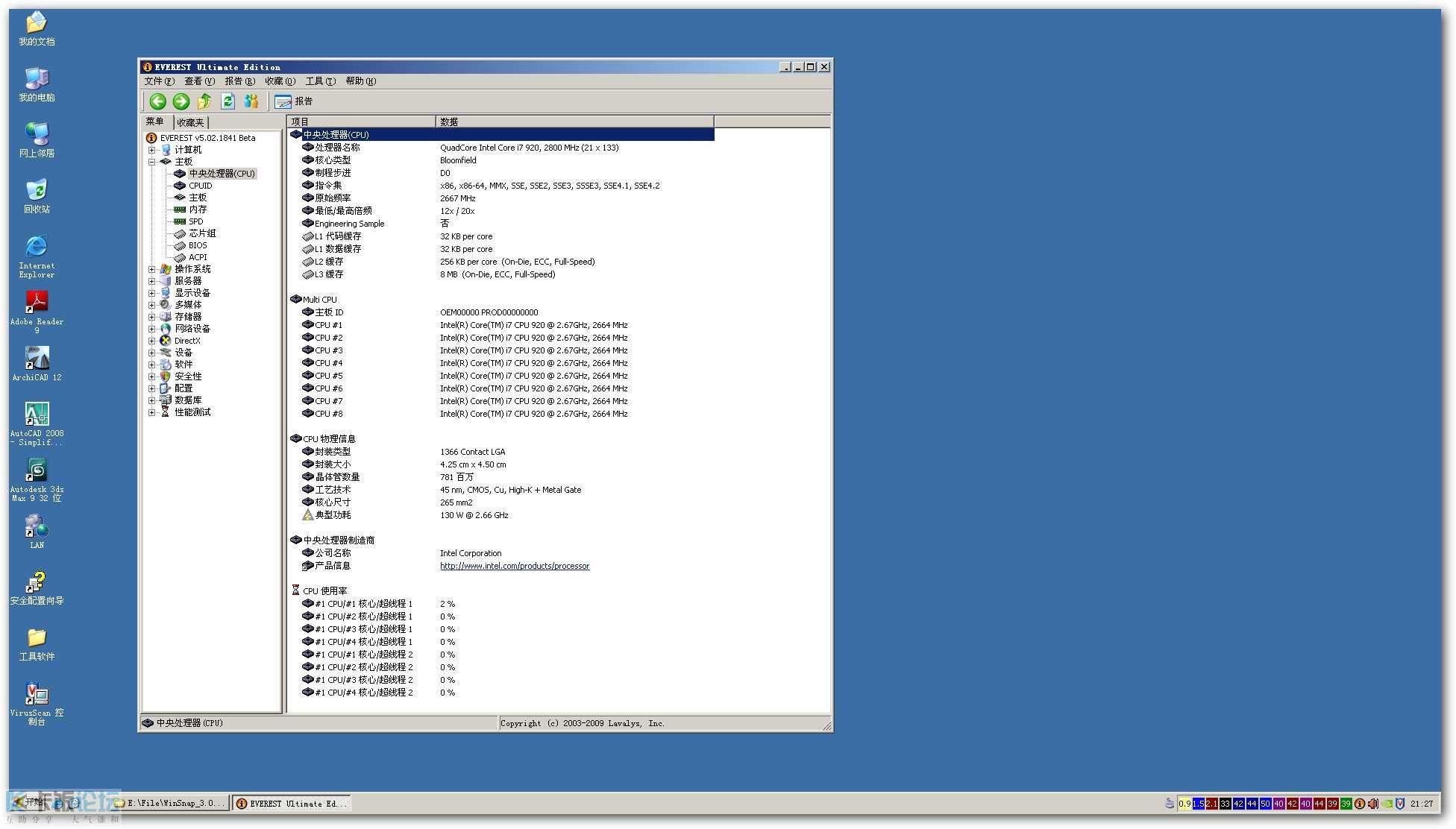The height and width of the screenshot is (829, 1456).
Task: Expand the 服务器 tree node
Action: point(152,281)
